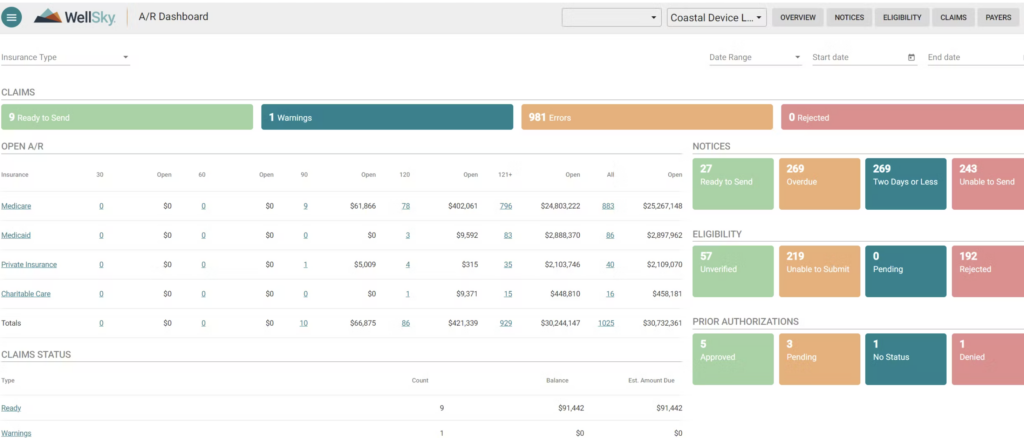The image size is (1024, 438).
Task: Open the blank selector dropdown in header
Action: (612, 18)
